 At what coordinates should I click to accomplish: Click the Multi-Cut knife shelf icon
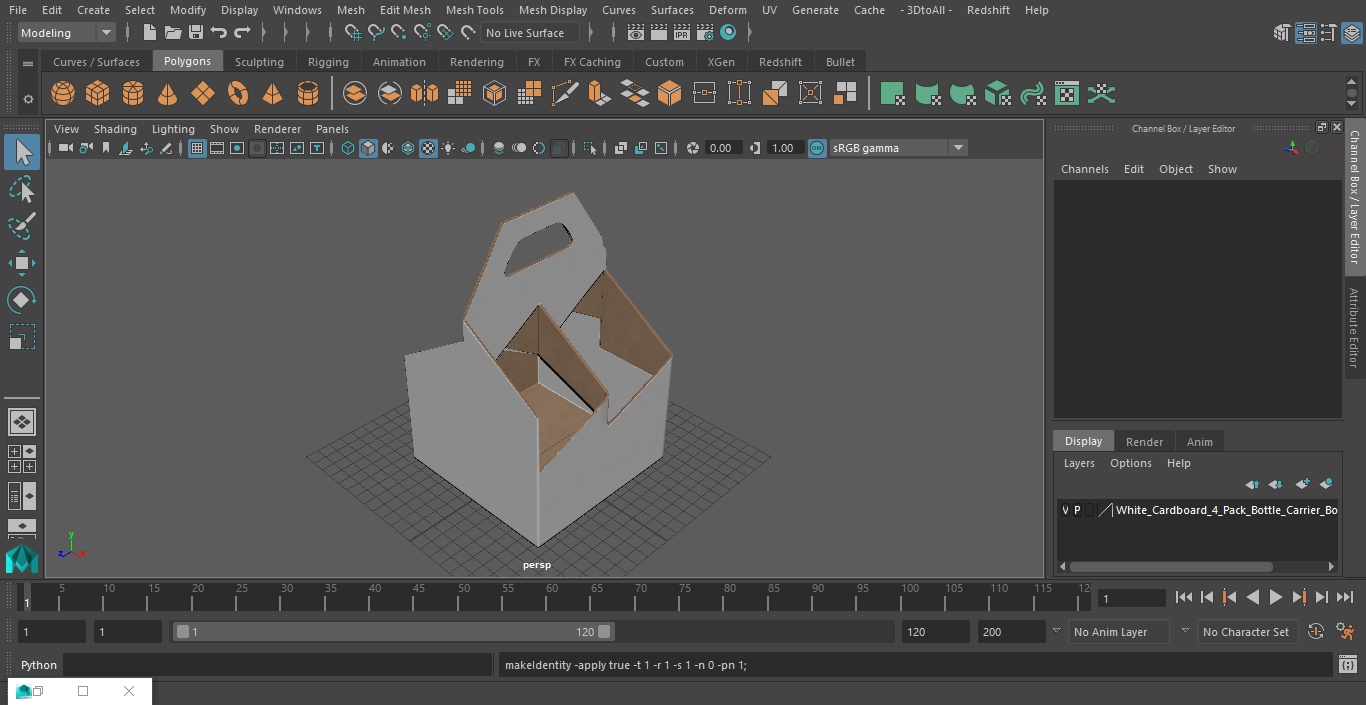564,94
